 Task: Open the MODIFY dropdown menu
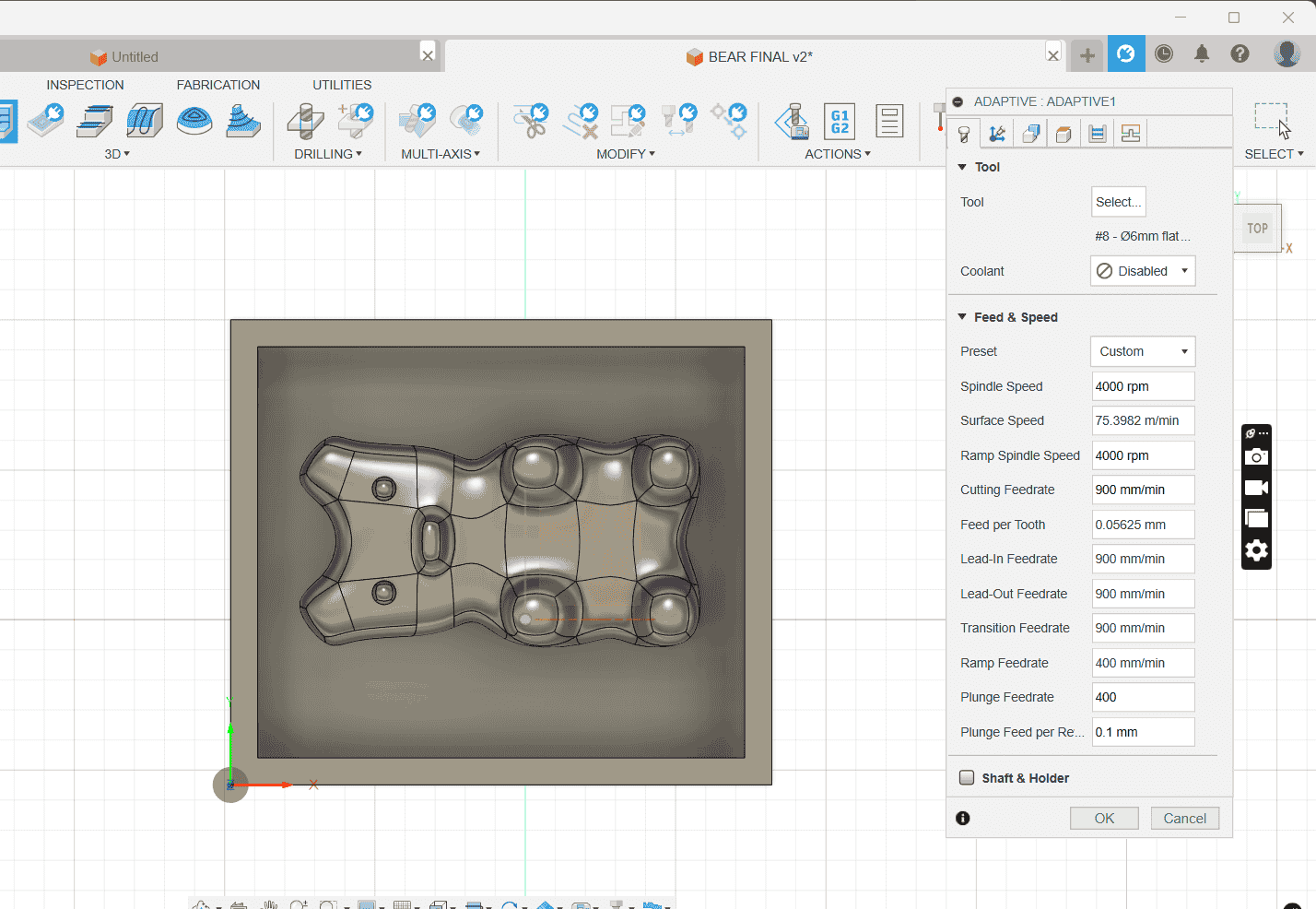pyautogui.click(x=626, y=154)
